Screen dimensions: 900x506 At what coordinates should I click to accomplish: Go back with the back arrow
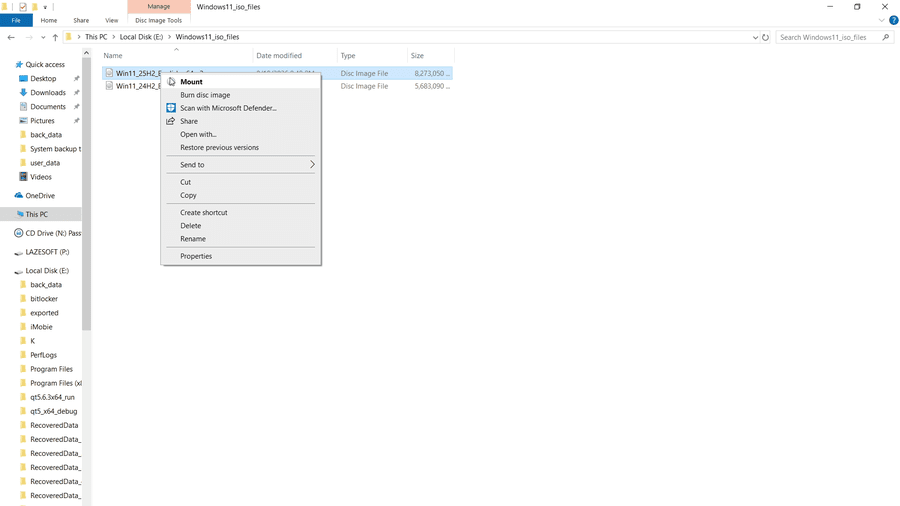click(x=11, y=37)
